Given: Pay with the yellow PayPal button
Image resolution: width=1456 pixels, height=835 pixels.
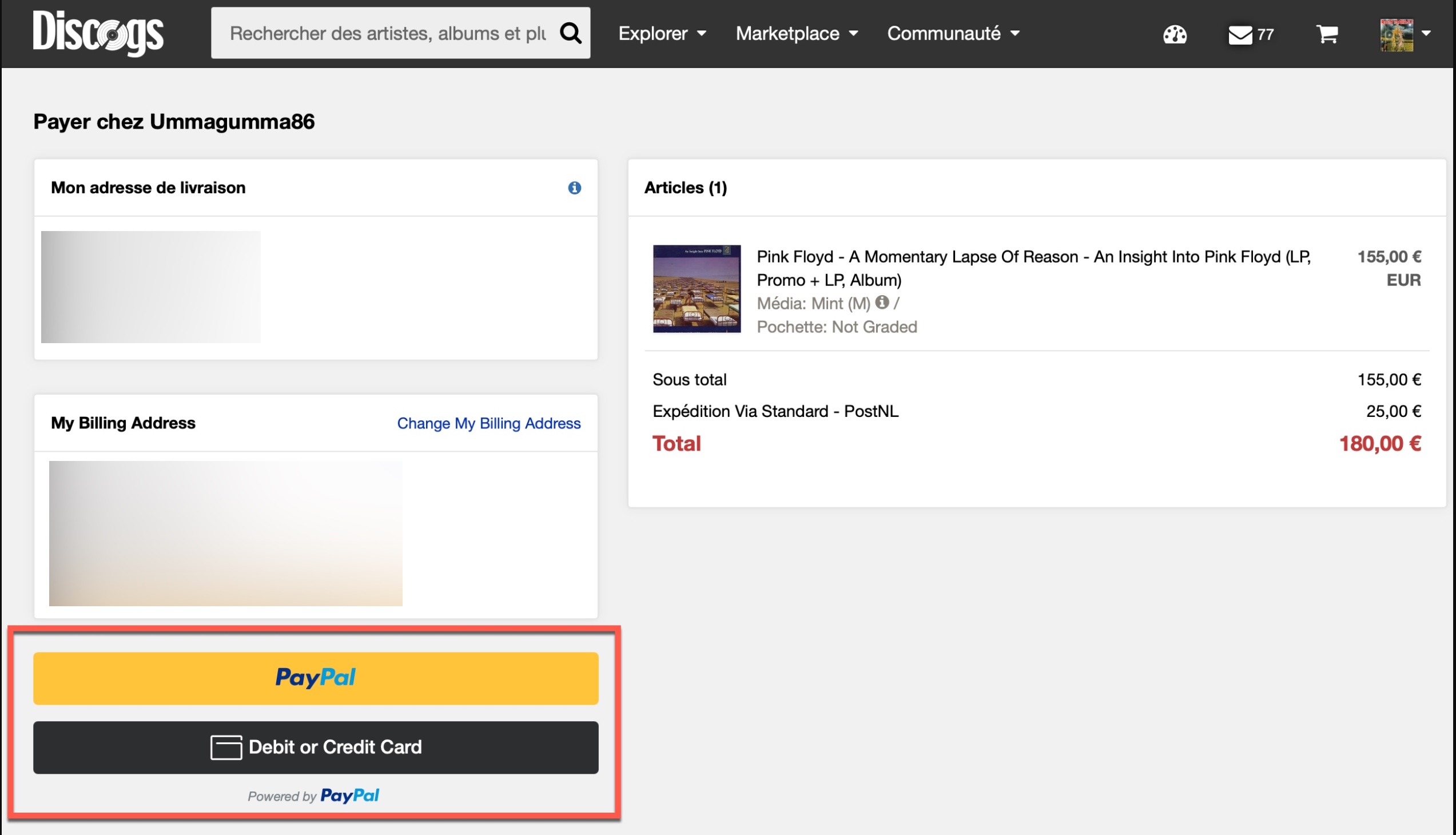Looking at the screenshot, I should (316, 678).
